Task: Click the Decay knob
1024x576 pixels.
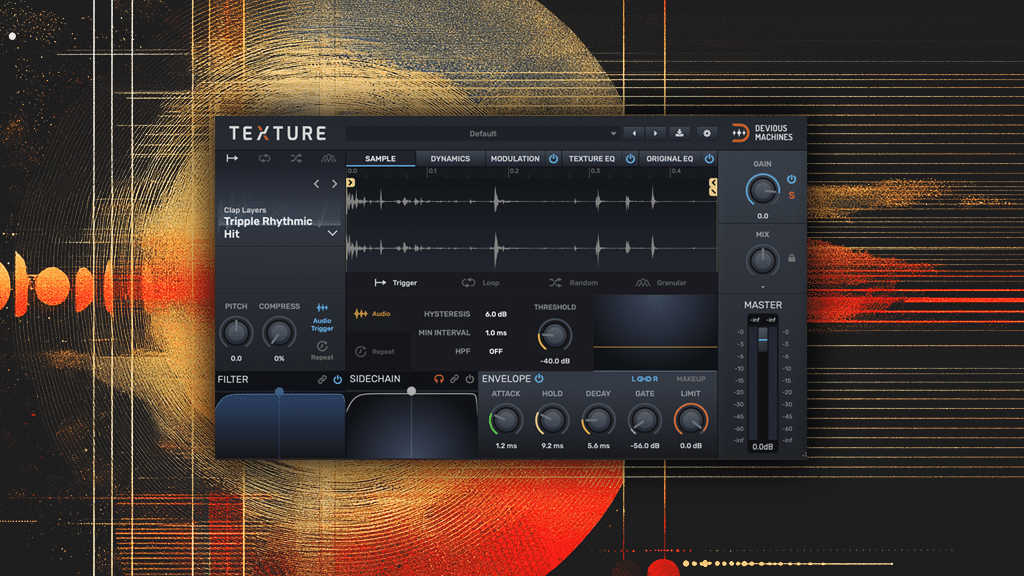Action: coord(598,421)
